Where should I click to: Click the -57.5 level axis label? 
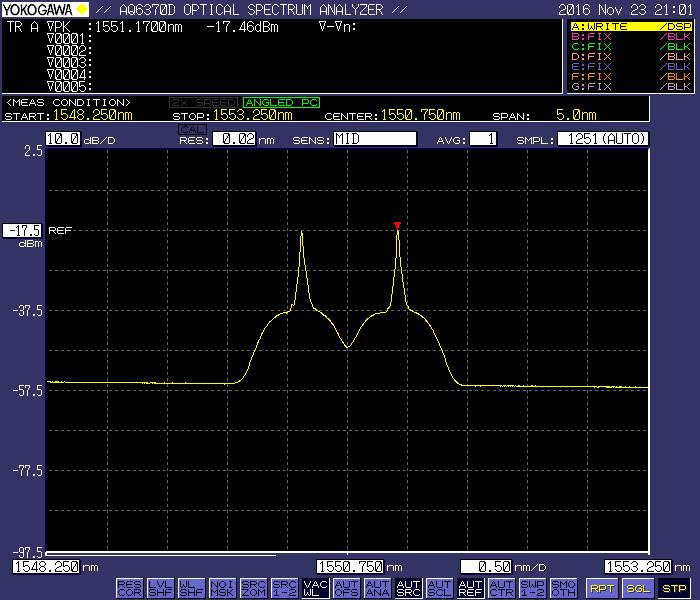coord(28,391)
